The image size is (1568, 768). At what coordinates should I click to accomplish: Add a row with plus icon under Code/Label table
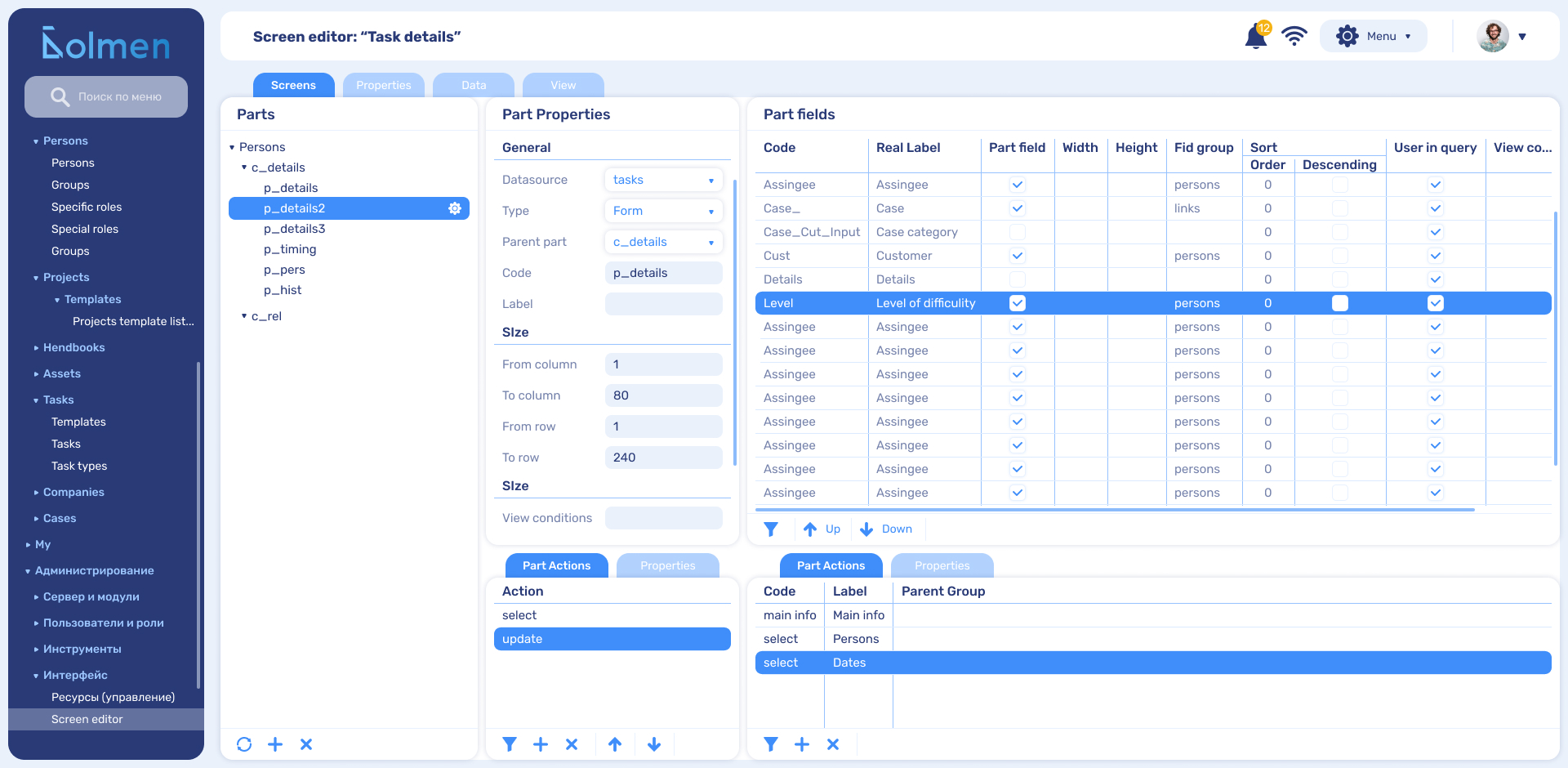(802, 744)
